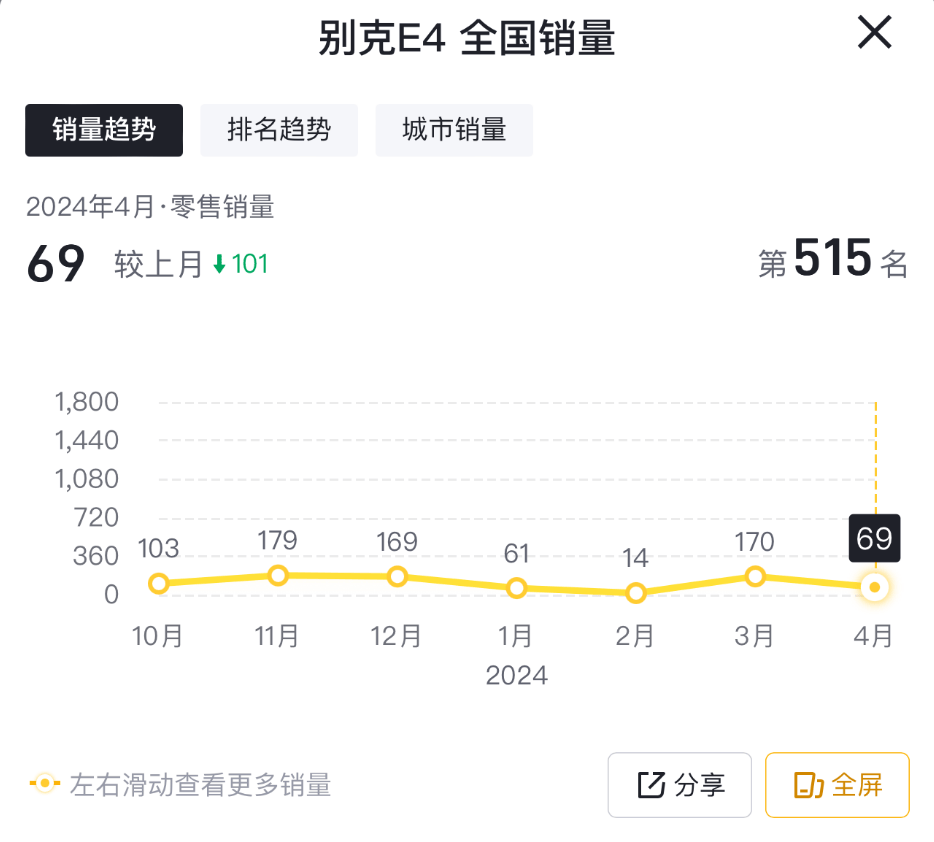934x842 pixels.
Task: Click the highlighted April data point
Action: (x=874, y=587)
